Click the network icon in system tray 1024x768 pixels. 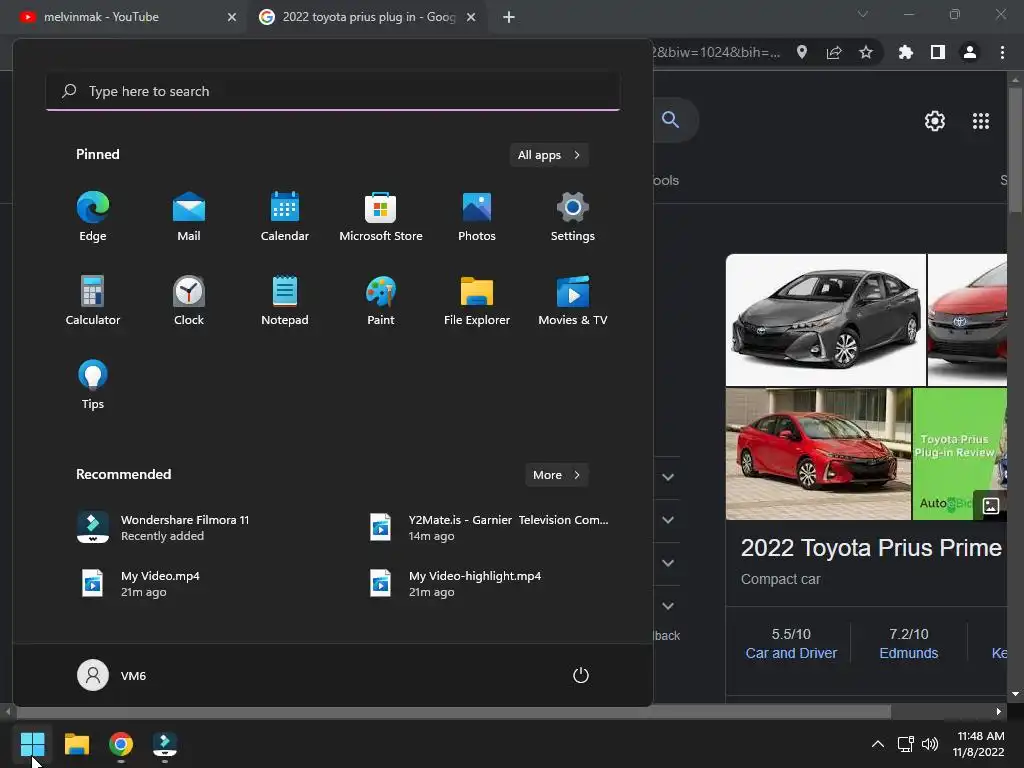tap(906, 744)
